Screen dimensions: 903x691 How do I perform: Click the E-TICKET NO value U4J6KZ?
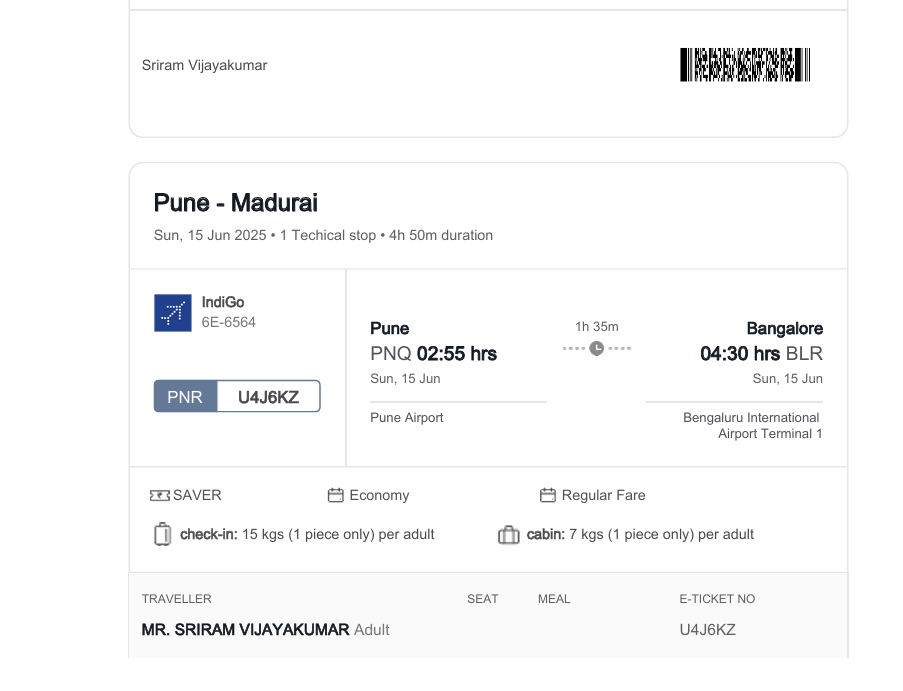click(708, 630)
